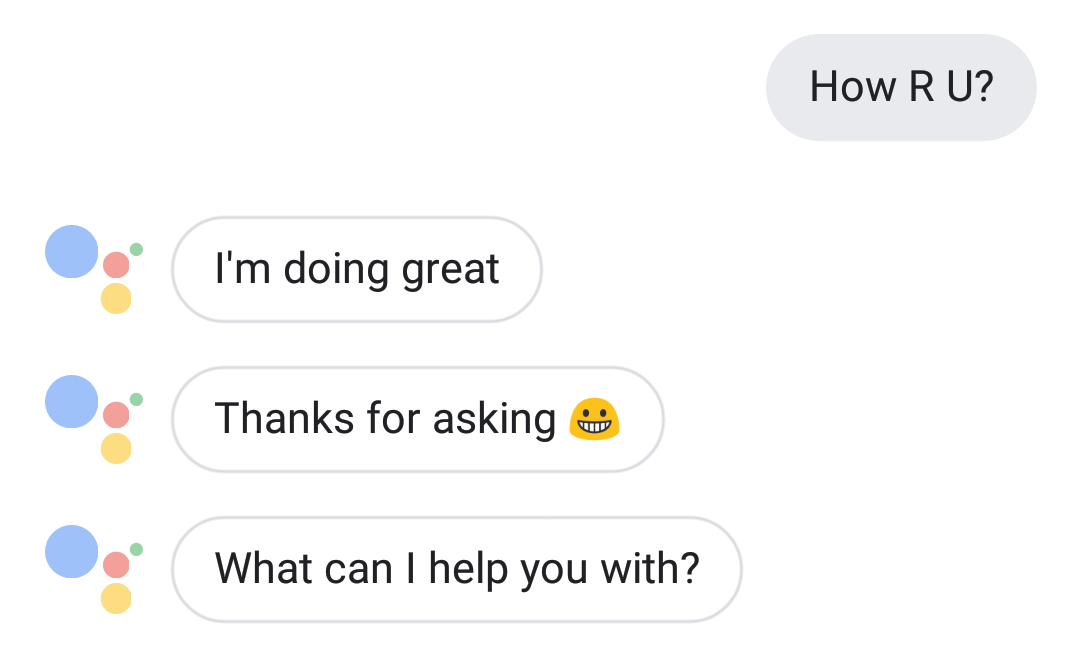The image size is (1080, 663).
Task: Click yellow circle of logo beside "Thanks for asking"
Action: (x=116, y=448)
